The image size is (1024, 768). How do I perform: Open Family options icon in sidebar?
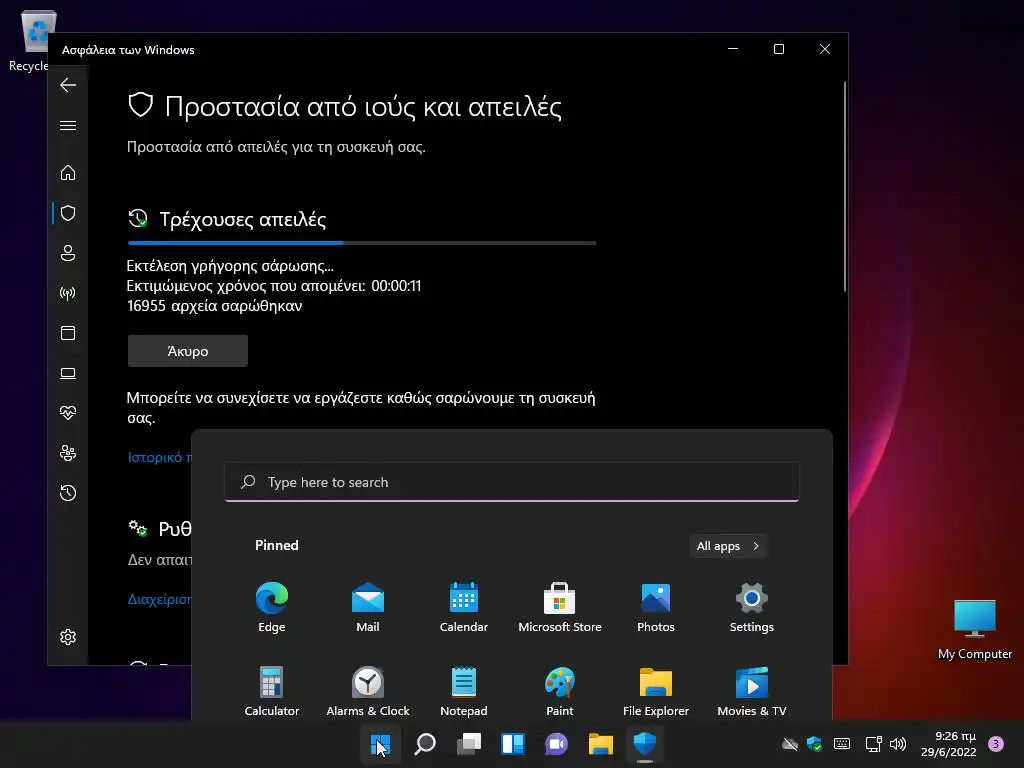coord(68,453)
